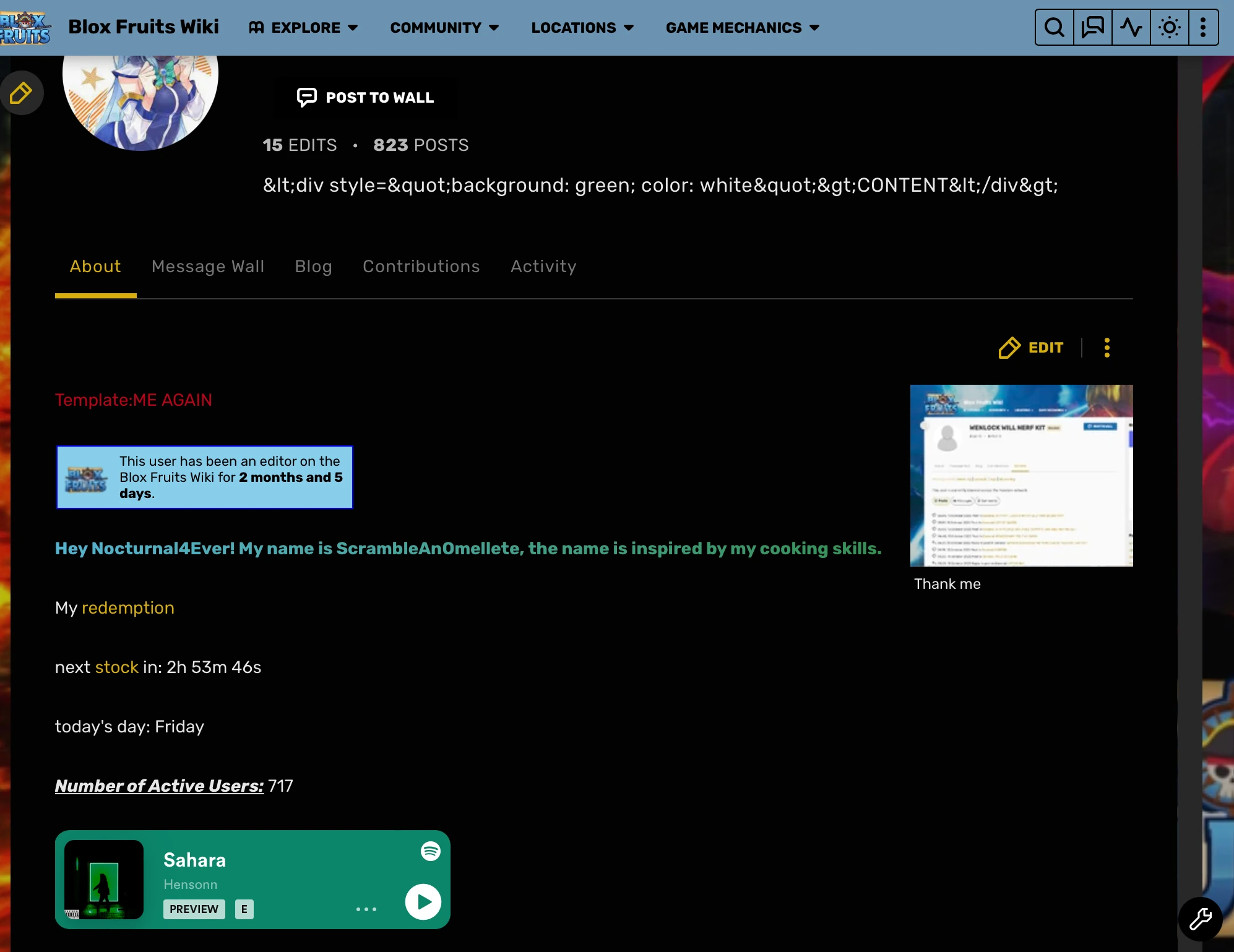Click the Post to Wall button
The image size is (1234, 952).
[x=366, y=98]
